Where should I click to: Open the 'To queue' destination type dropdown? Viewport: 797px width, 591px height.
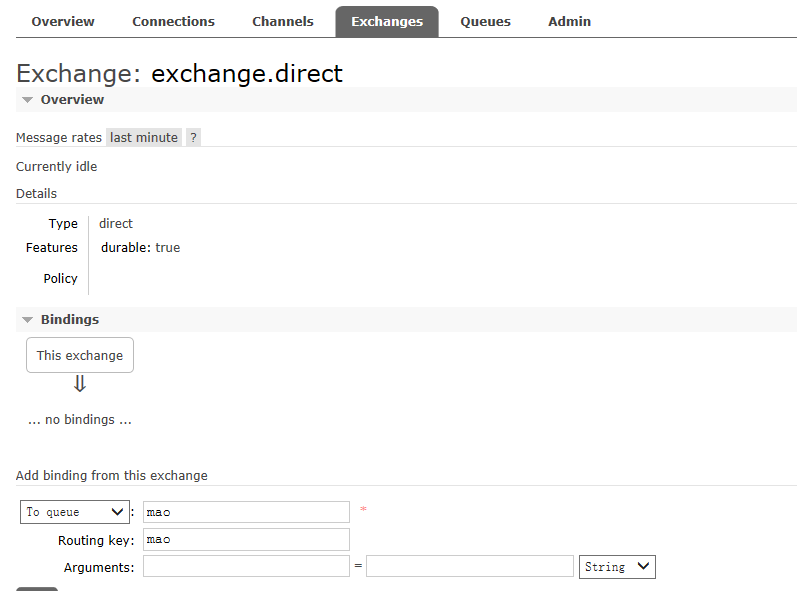pos(75,512)
